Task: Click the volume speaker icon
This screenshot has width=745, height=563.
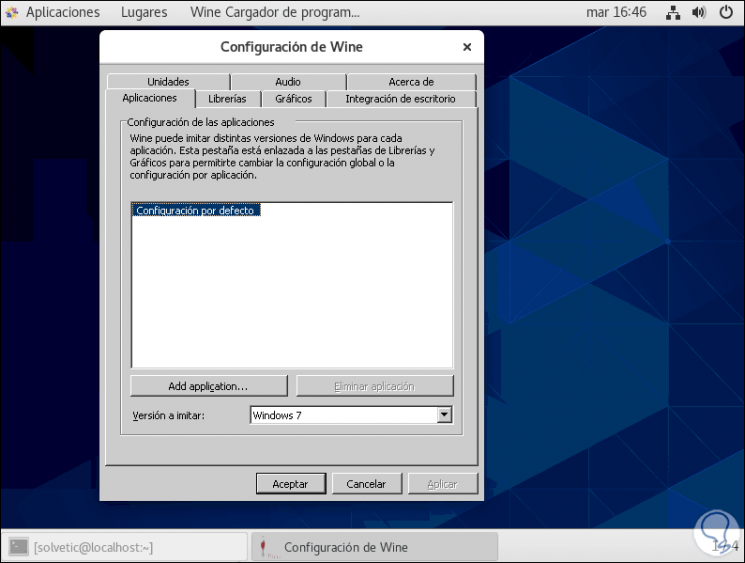Action: (699, 12)
